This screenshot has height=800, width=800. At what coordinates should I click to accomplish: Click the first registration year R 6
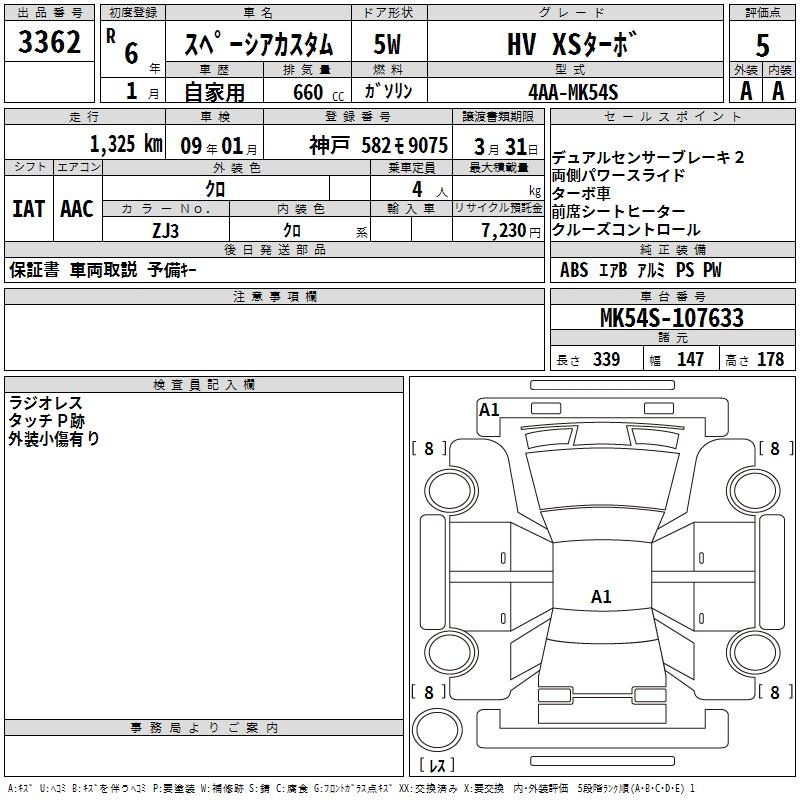pyautogui.click(x=122, y=46)
